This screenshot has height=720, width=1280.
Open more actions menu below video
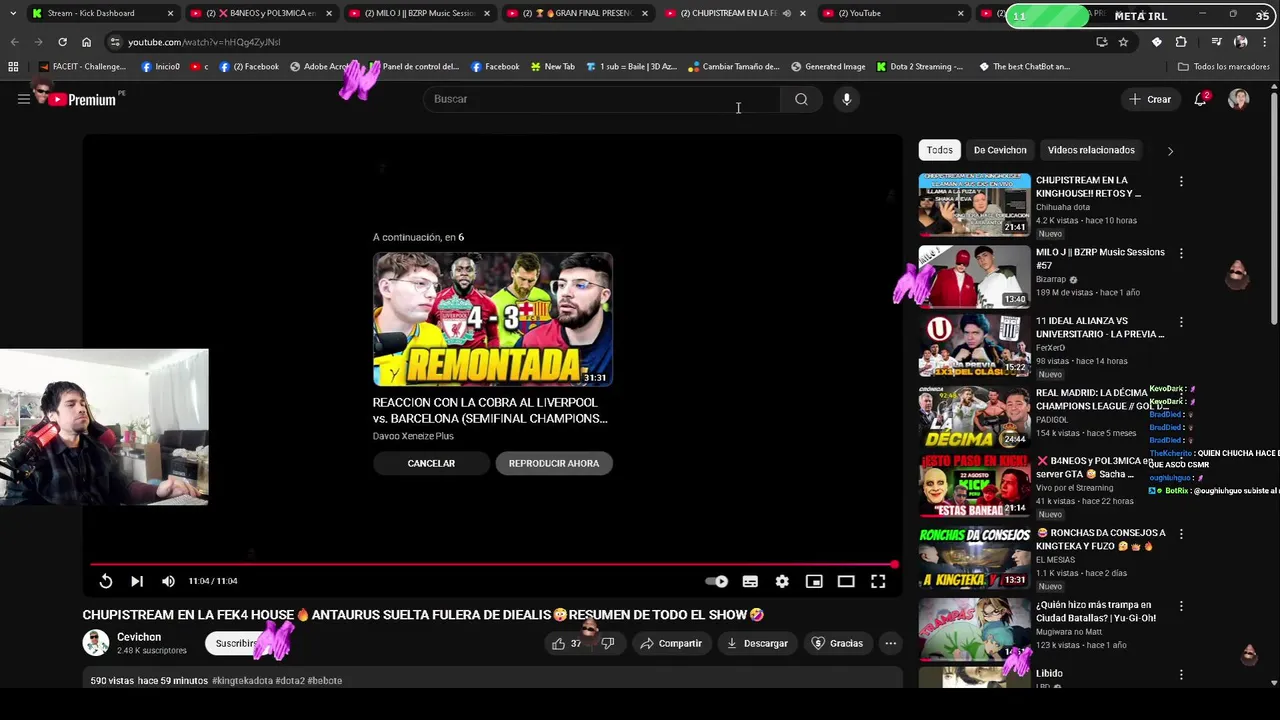tap(890, 643)
